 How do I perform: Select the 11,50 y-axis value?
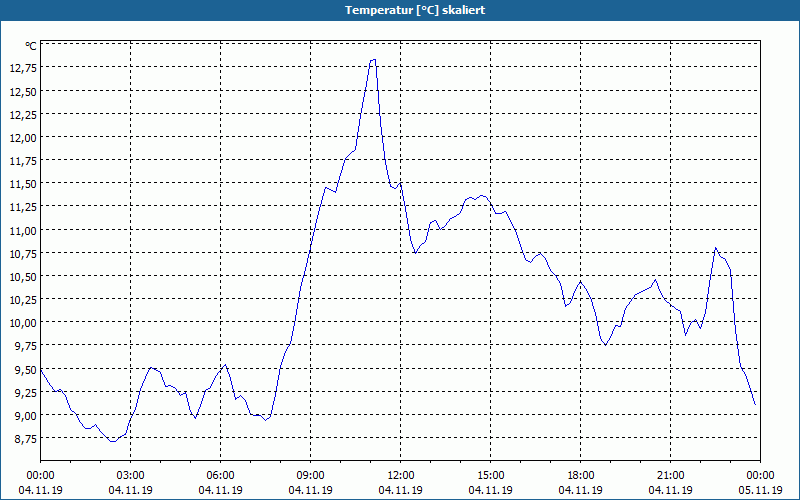tap(23, 184)
